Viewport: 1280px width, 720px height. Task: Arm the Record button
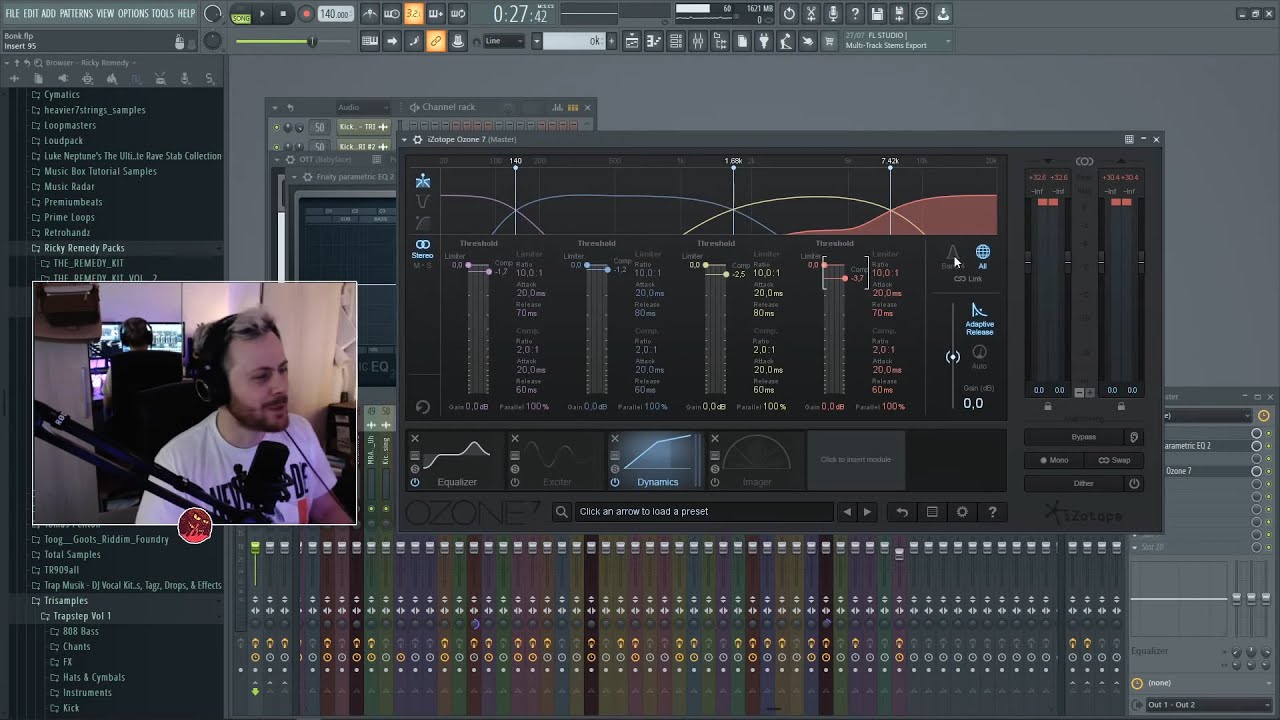tap(306, 14)
